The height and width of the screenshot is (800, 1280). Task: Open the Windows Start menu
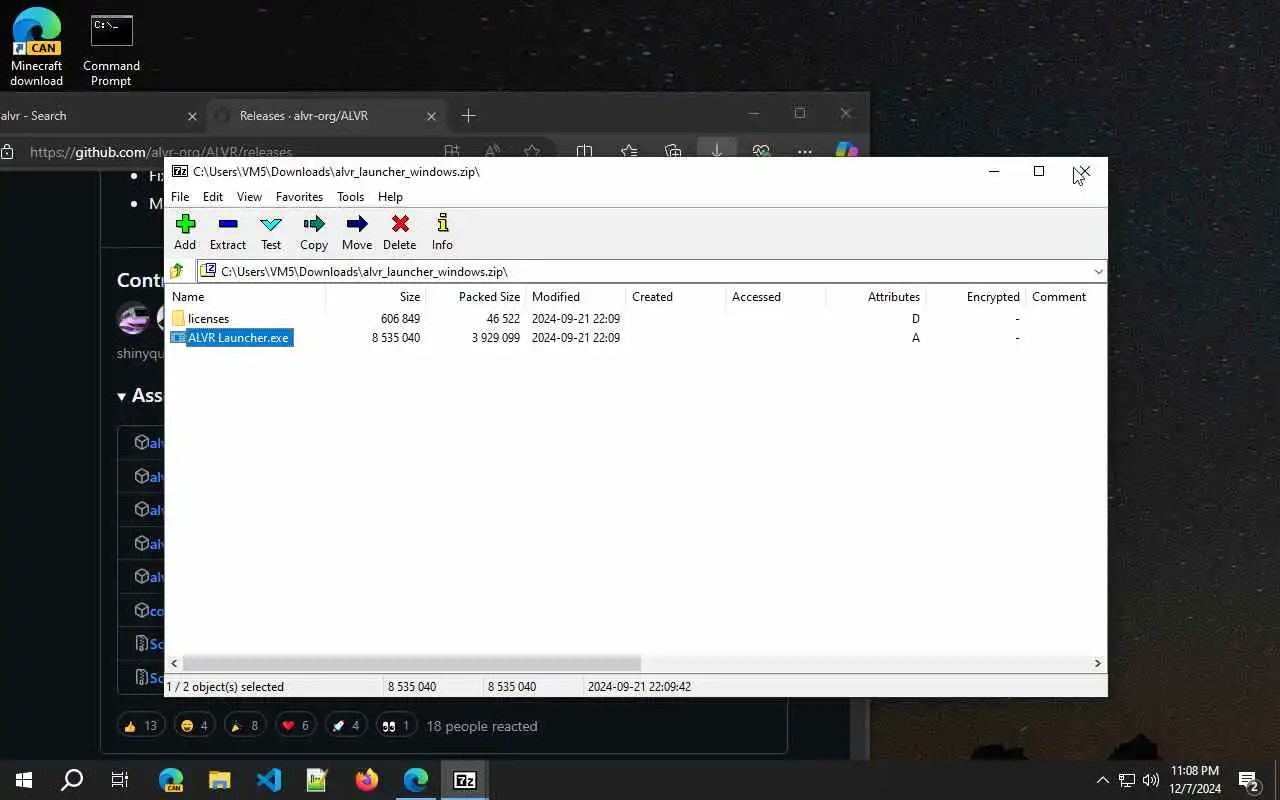coord(24,780)
